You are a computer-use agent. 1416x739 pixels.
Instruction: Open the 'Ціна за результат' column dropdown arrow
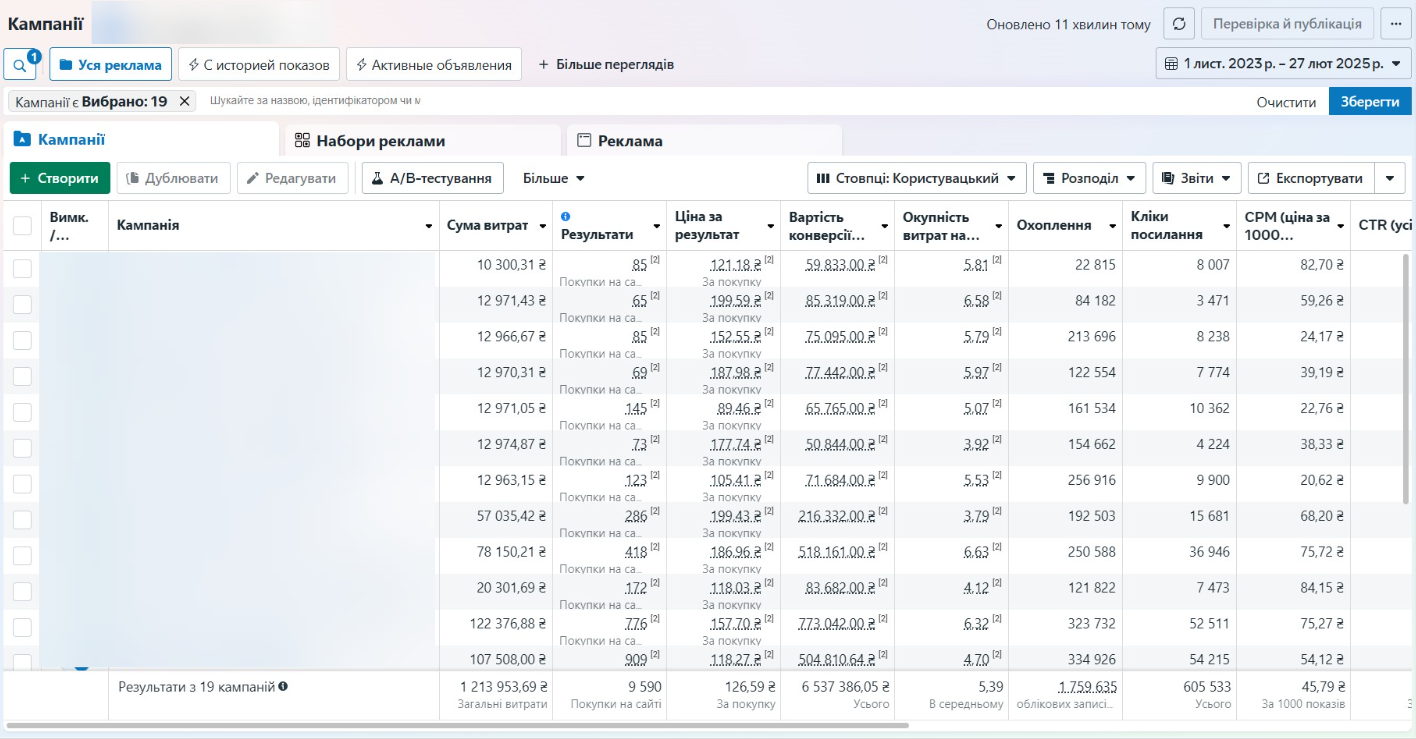(x=770, y=227)
